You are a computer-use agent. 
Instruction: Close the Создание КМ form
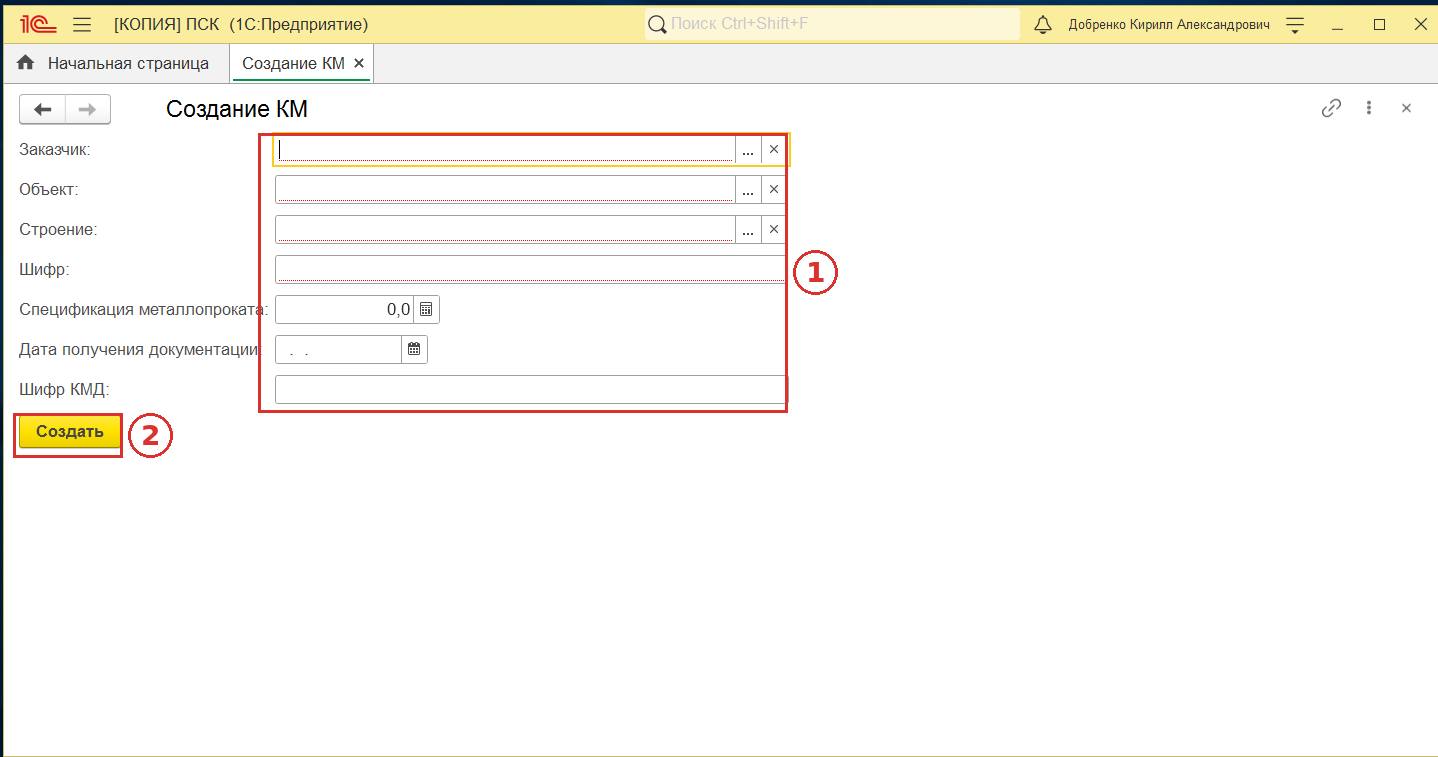pyautogui.click(x=1406, y=108)
